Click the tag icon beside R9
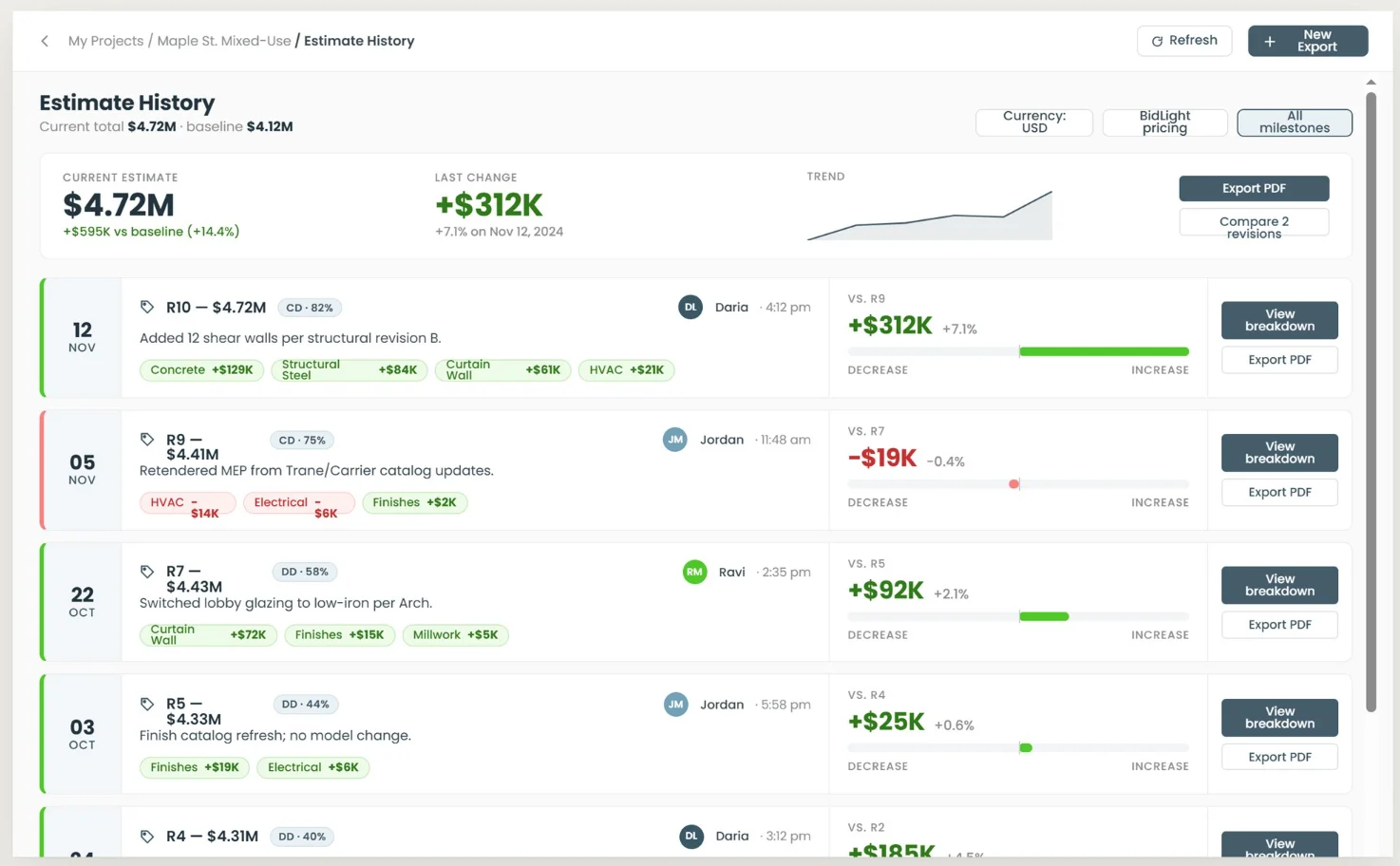Image resolution: width=1400 pixels, height=866 pixels. 147,440
